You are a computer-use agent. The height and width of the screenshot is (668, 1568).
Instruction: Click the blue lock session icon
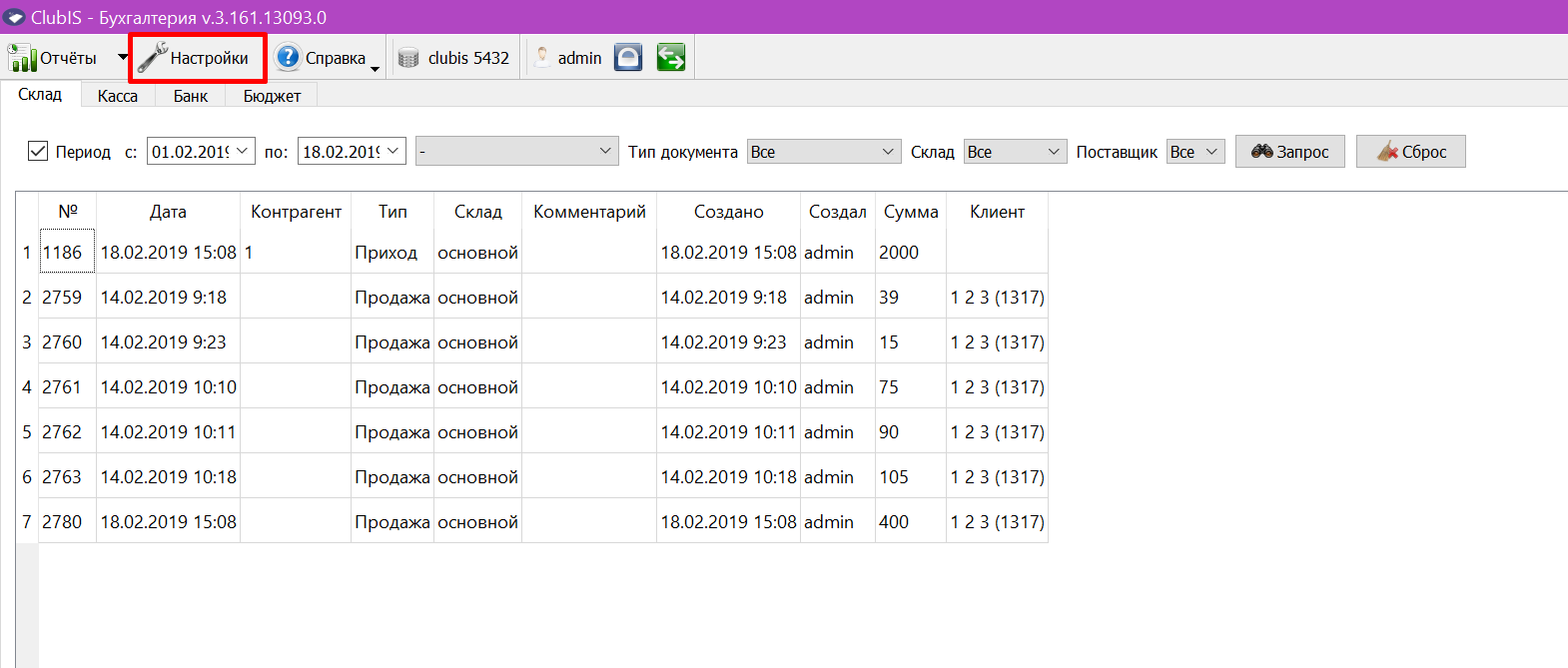point(628,58)
